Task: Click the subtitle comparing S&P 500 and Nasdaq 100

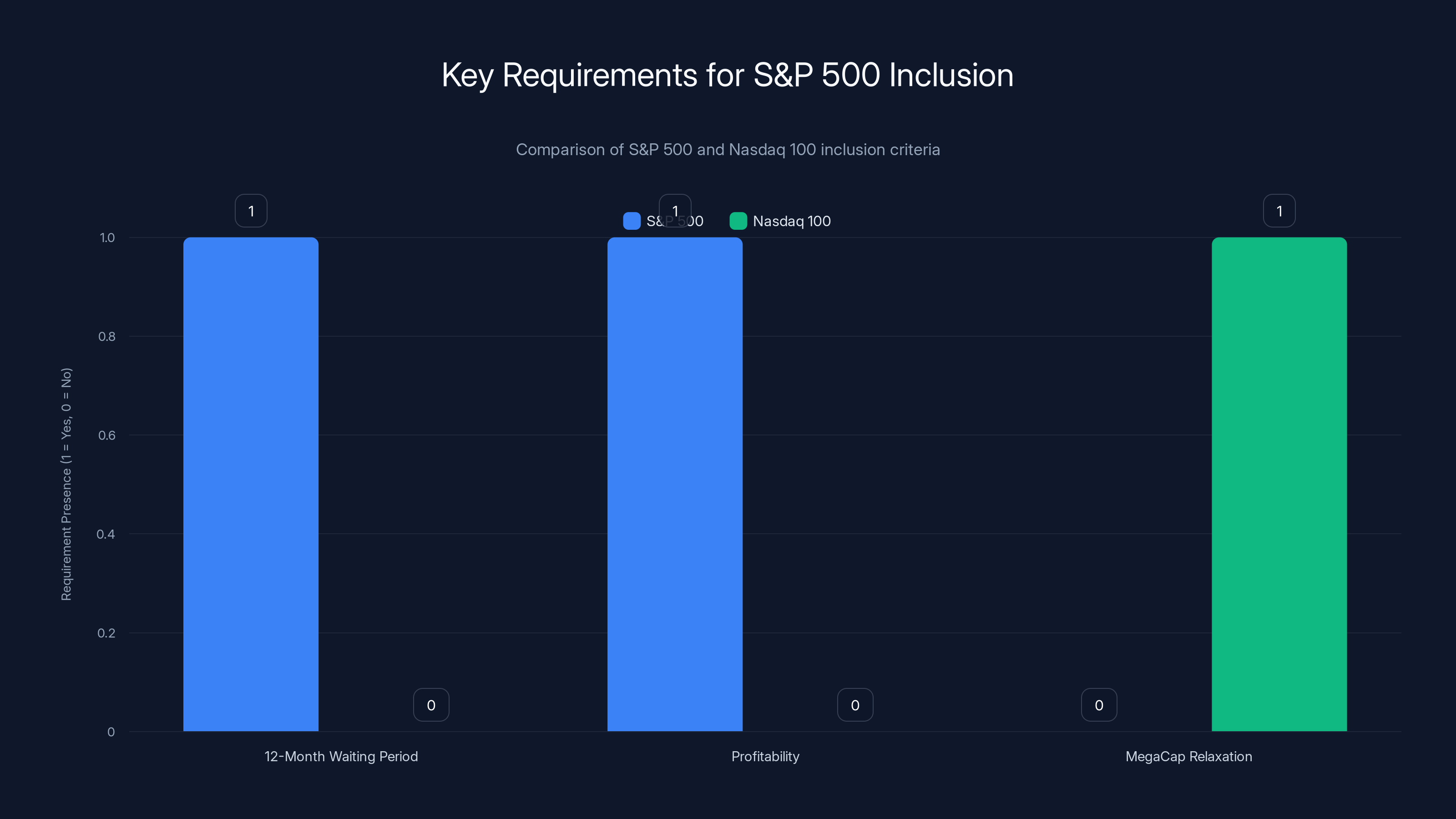Action: 728,149
